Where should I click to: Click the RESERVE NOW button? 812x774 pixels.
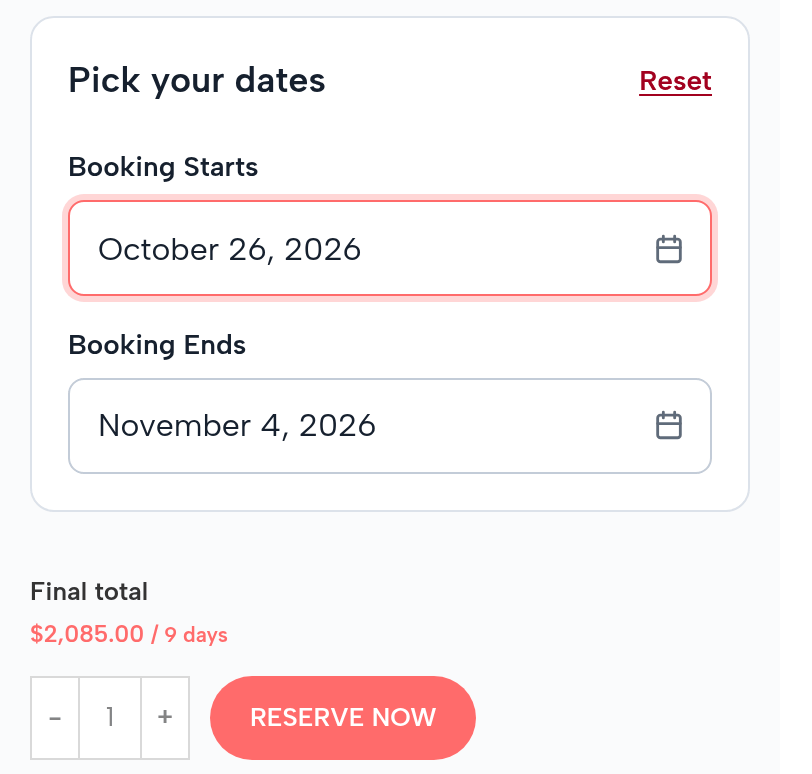[x=343, y=718]
